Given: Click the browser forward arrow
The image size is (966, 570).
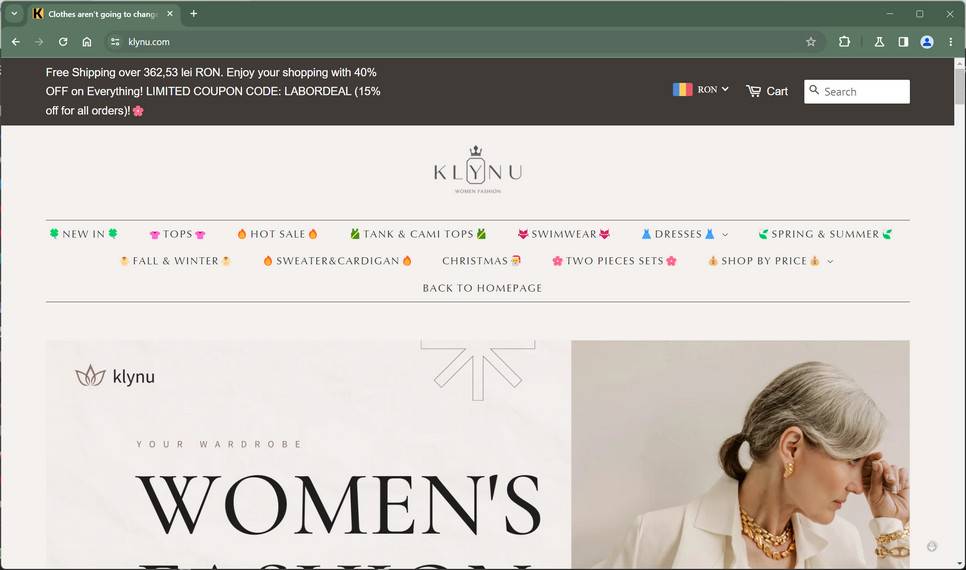Looking at the screenshot, I should (x=39, y=42).
